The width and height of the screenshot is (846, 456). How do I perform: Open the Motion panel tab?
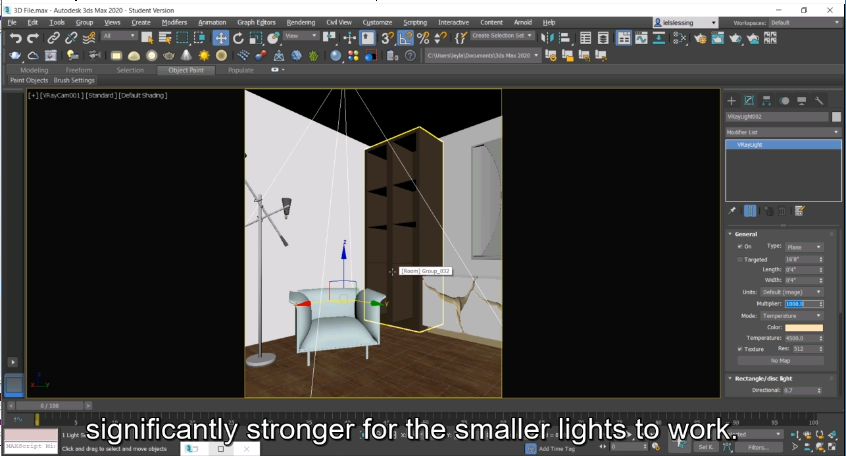pyautogui.click(x=784, y=100)
